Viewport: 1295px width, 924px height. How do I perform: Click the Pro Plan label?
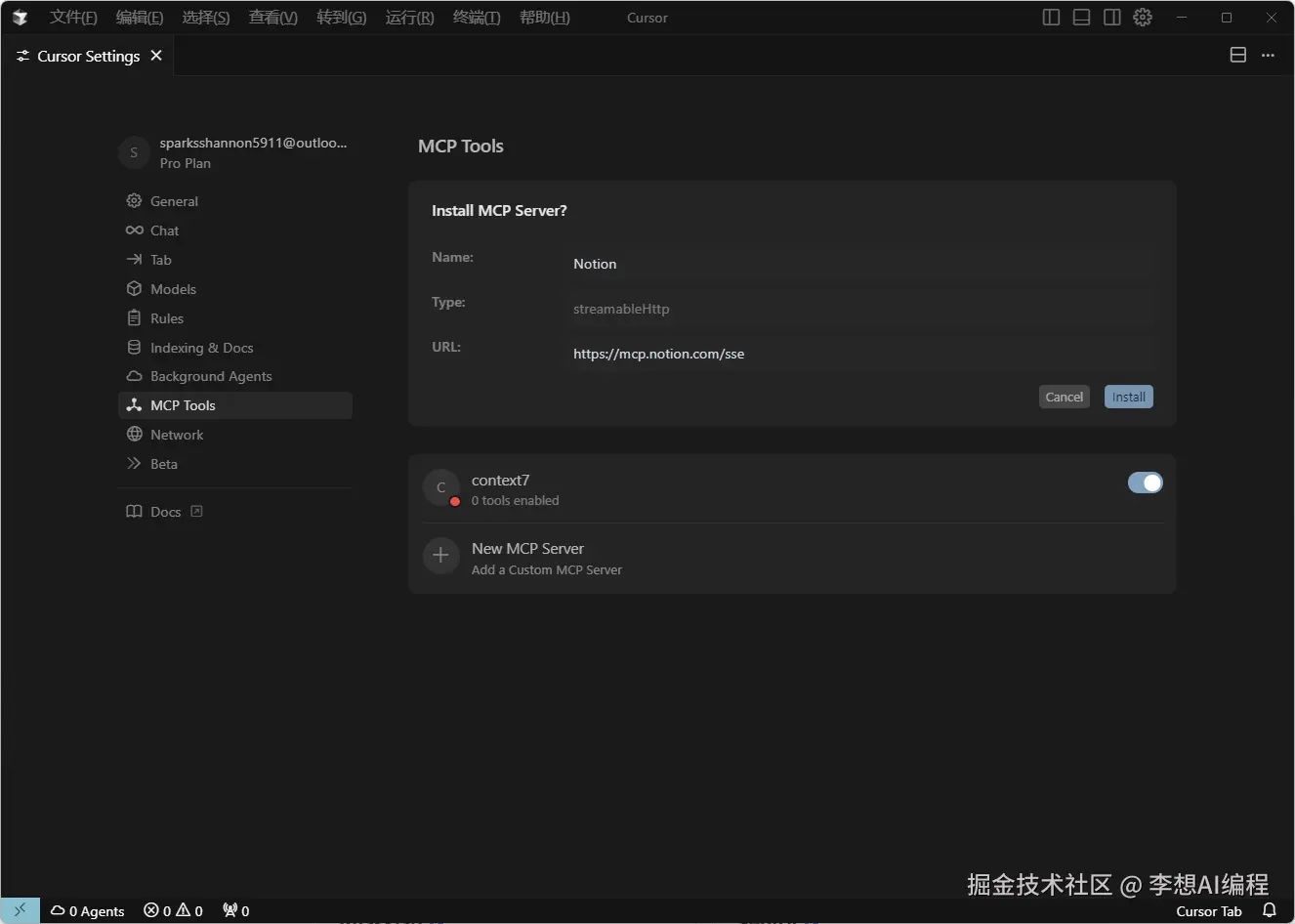point(186,163)
